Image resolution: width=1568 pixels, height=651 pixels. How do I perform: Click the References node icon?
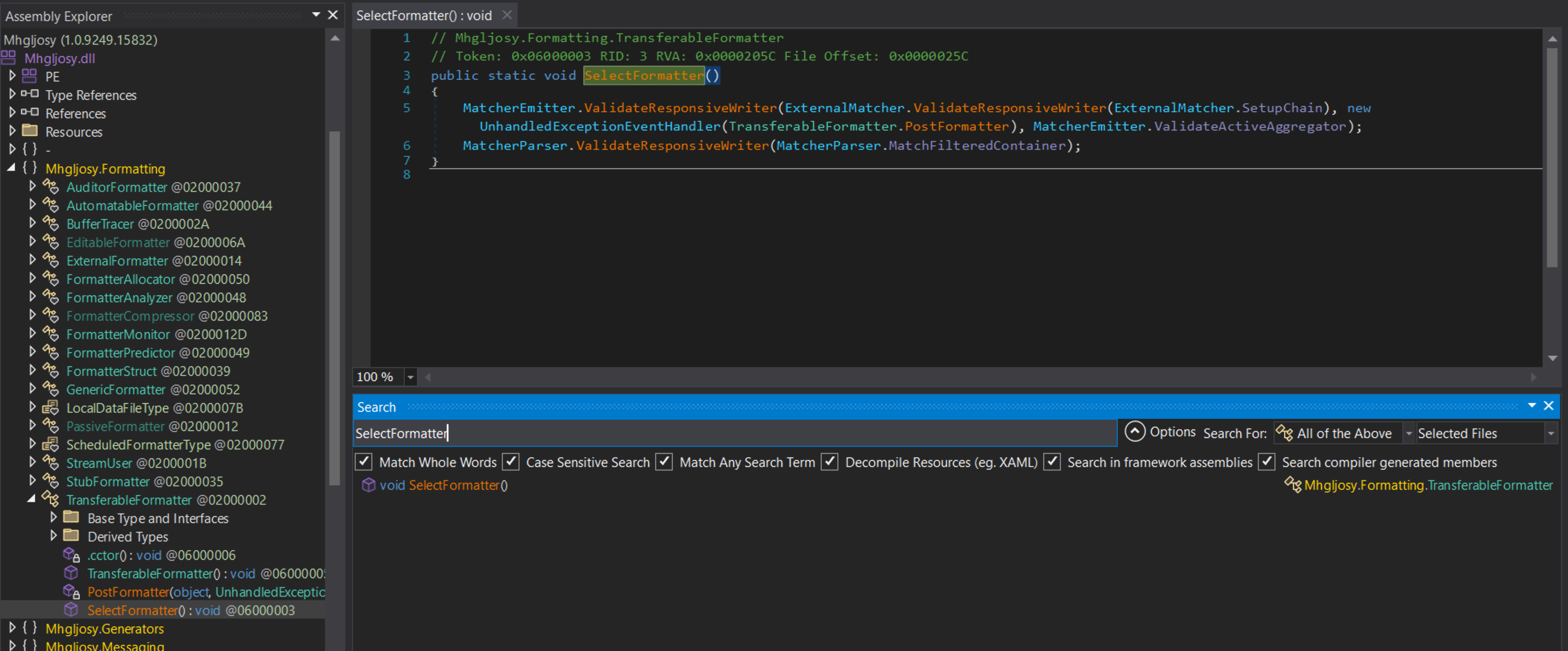30,113
